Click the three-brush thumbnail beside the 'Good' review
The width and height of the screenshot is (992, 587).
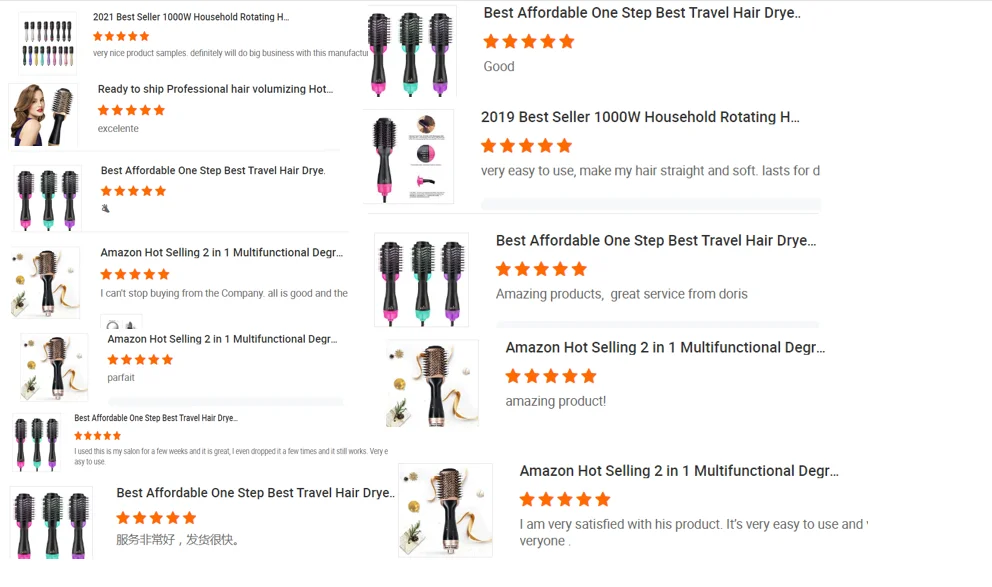click(412, 52)
